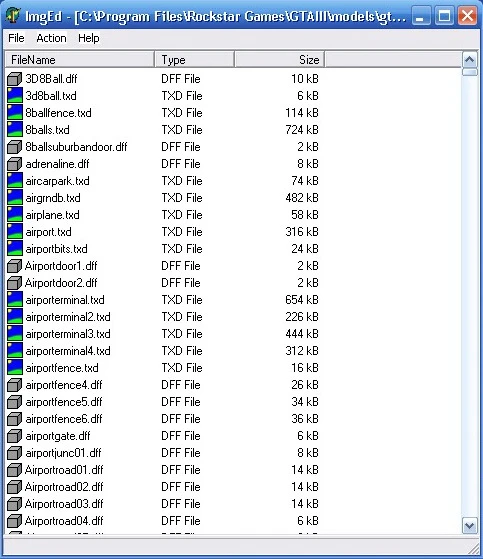Click the 26 kB size cell
This screenshot has width=483, height=559.
pyautogui.click(x=305, y=385)
